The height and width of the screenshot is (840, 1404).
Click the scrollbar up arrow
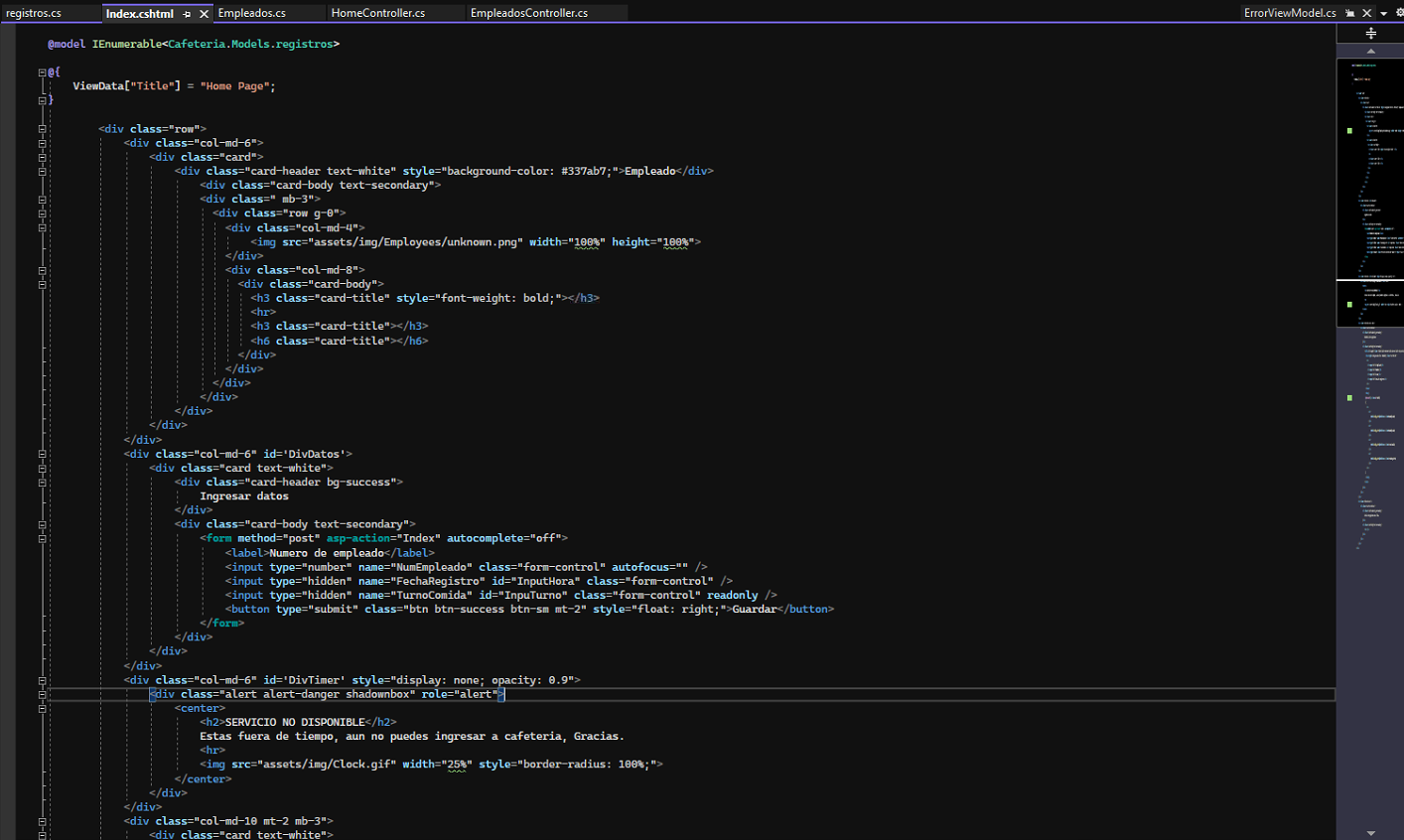tap(1370, 51)
